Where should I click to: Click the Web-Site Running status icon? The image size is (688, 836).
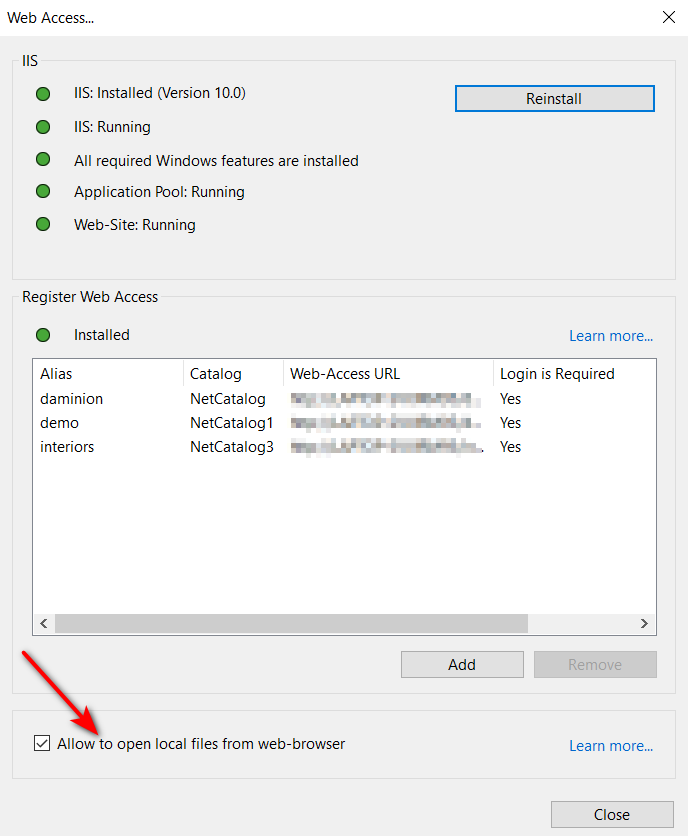point(43,224)
